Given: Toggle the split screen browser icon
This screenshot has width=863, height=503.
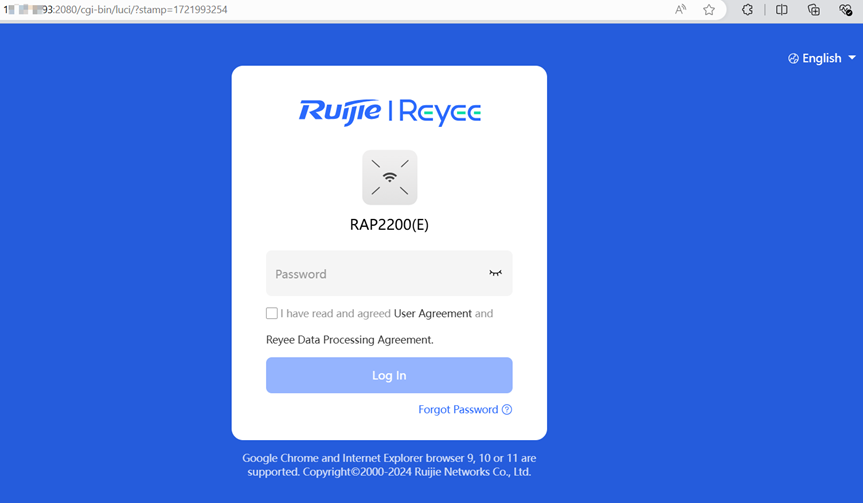Looking at the screenshot, I should point(782,9).
